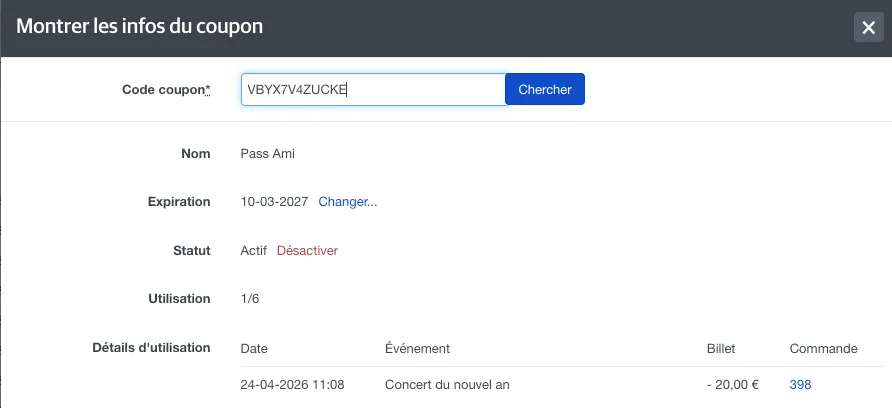This screenshot has width=892, height=408.
Task: Click the Billet column header
Action: pyautogui.click(x=721, y=348)
